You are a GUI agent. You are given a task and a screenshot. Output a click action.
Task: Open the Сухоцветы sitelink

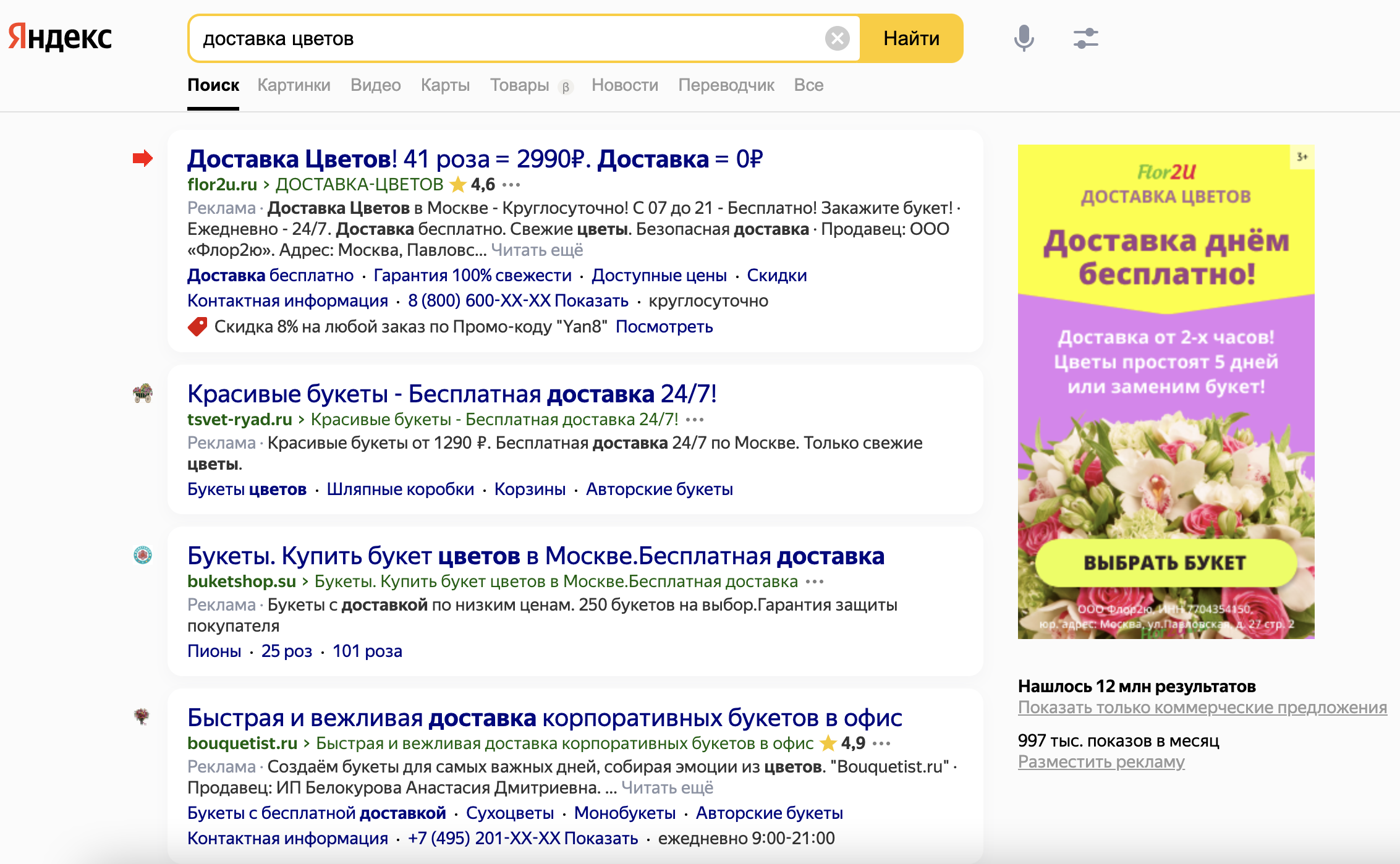pos(510,813)
